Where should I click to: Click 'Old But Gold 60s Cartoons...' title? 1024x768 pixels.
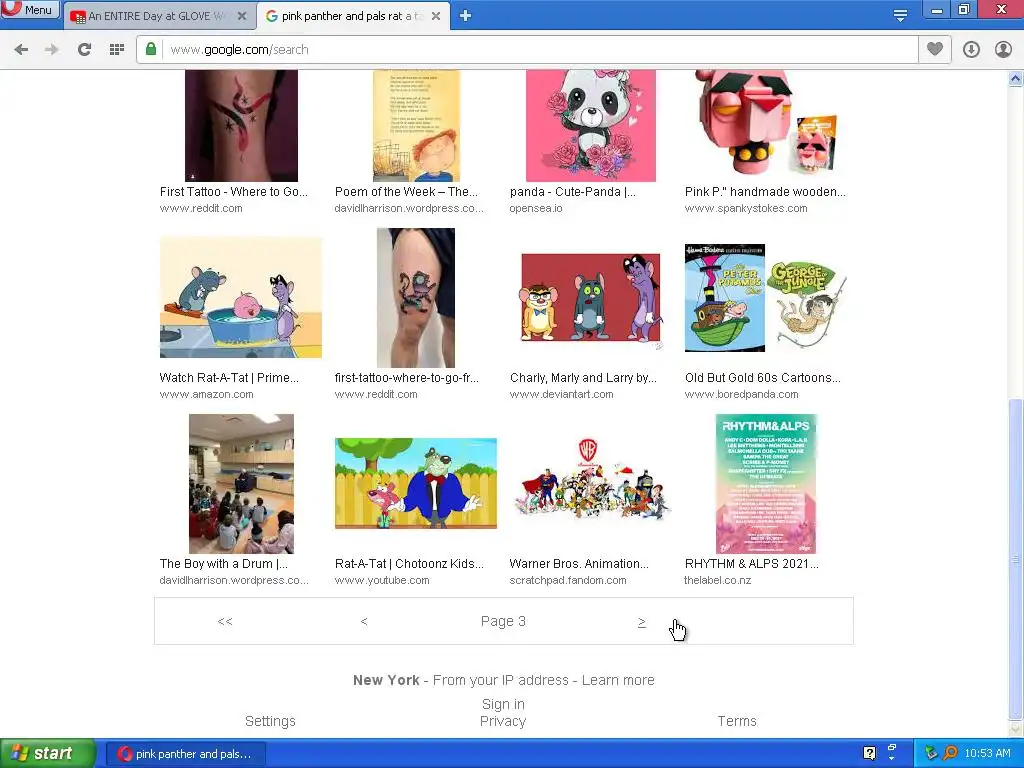point(763,377)
